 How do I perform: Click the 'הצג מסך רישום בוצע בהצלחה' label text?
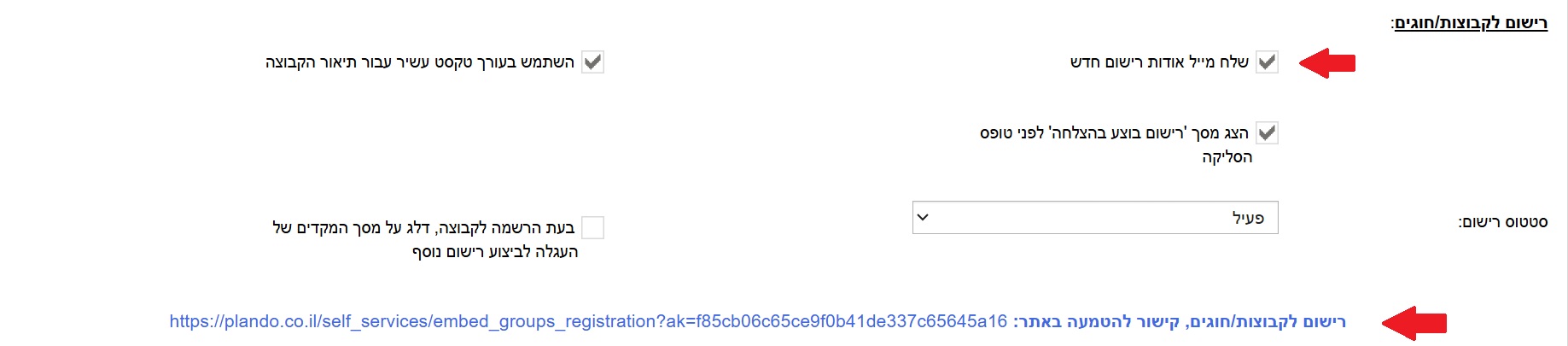1114,132
